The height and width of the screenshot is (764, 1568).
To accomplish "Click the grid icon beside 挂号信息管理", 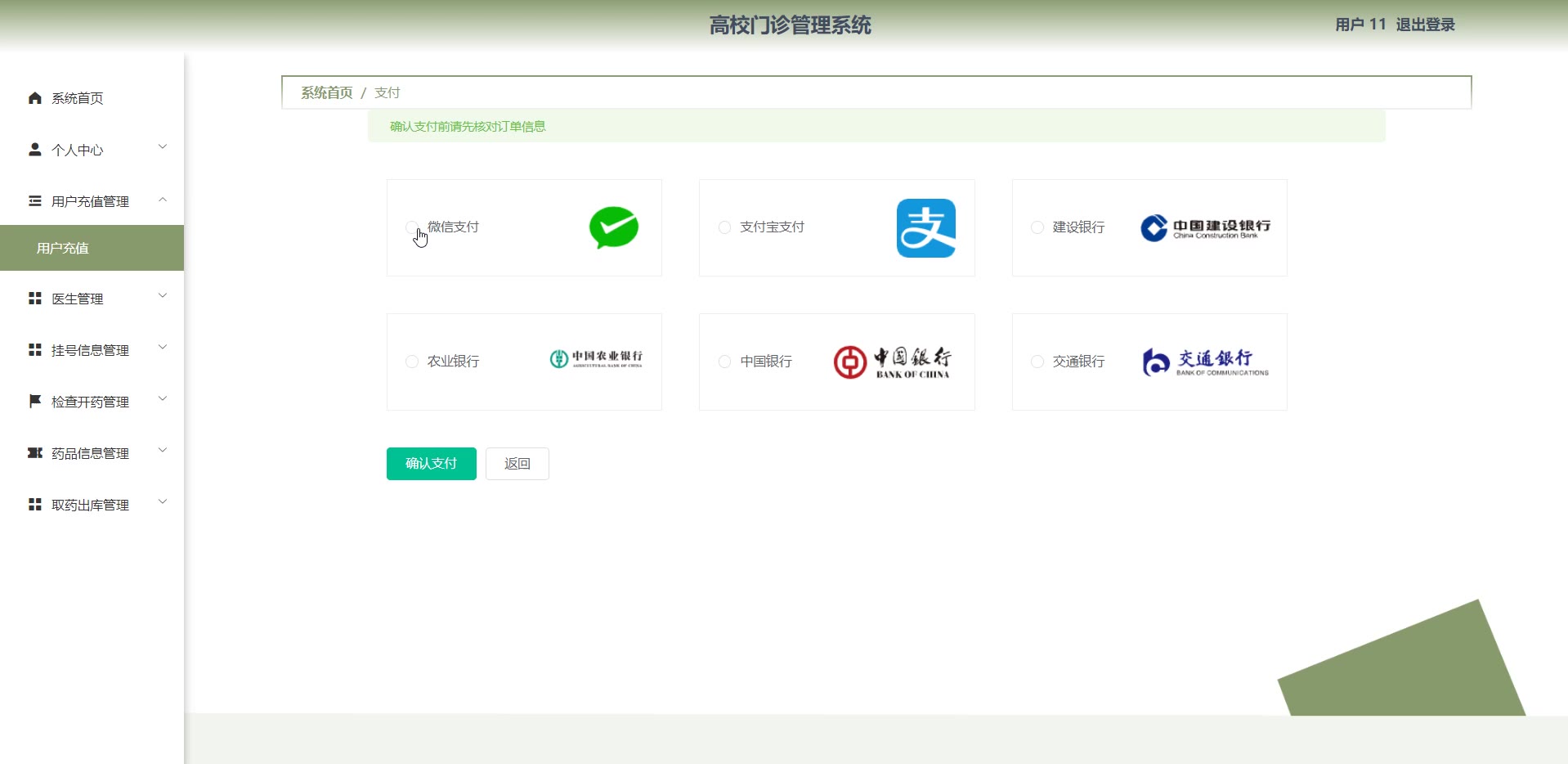I will (x=34, y=350).
